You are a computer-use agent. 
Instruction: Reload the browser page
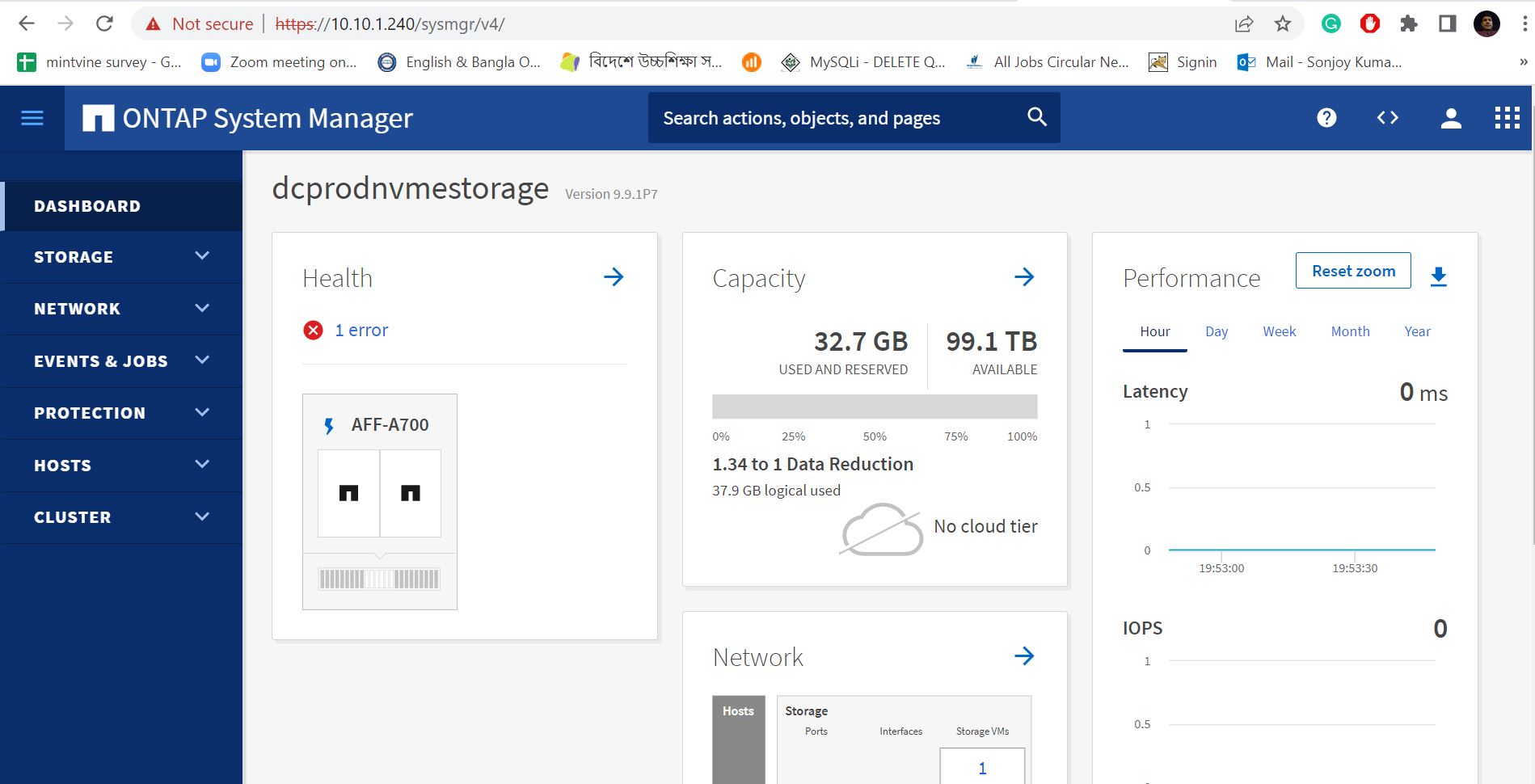coord(104,23)
